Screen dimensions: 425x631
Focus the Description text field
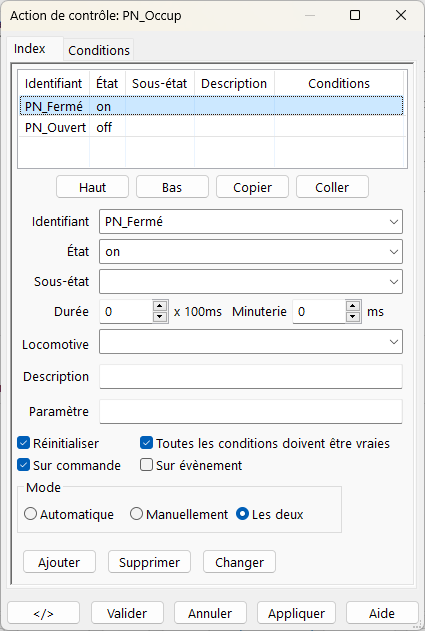(251, 376)
